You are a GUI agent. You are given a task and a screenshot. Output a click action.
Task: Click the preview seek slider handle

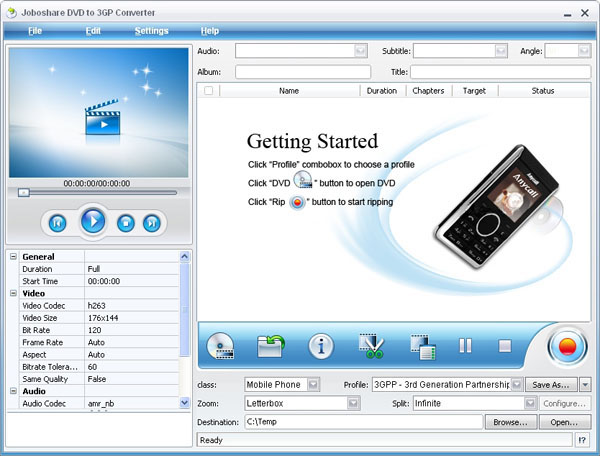point(24,192)
